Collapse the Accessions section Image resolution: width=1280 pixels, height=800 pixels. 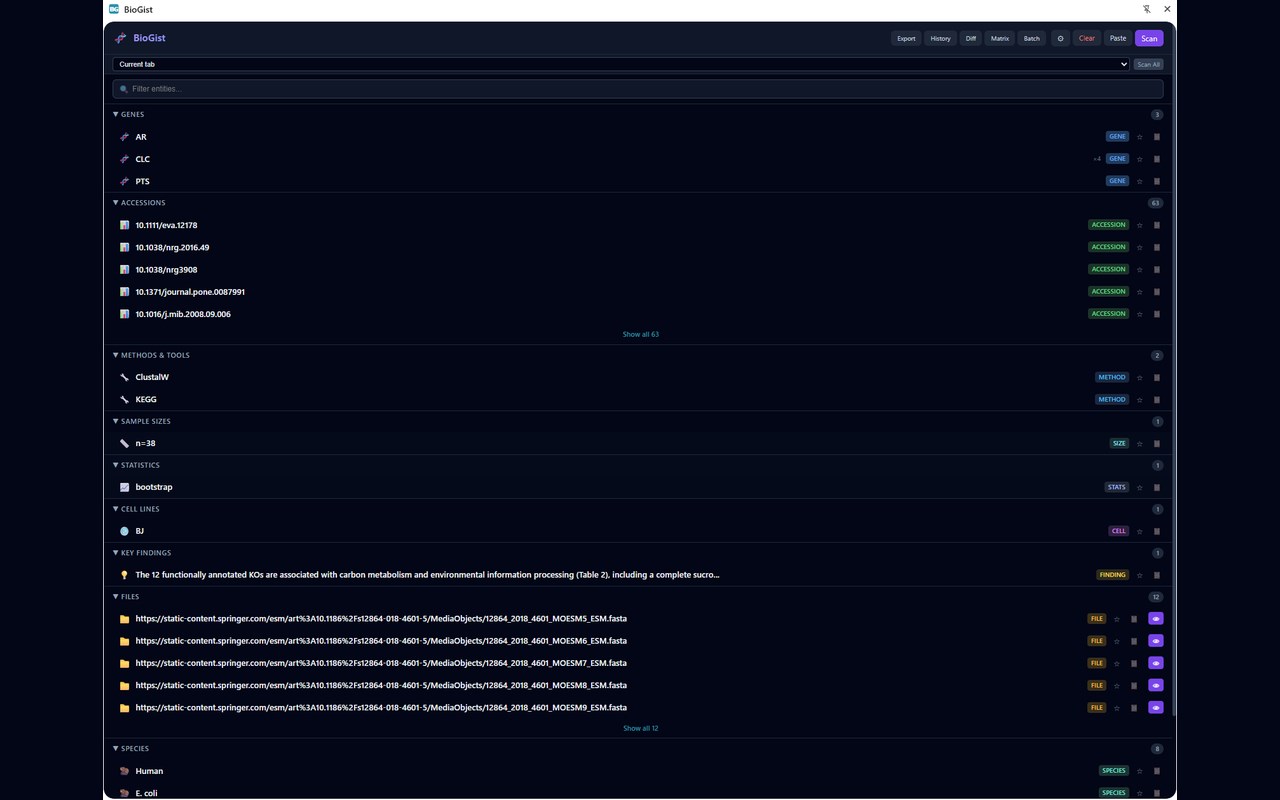point(139,202)
